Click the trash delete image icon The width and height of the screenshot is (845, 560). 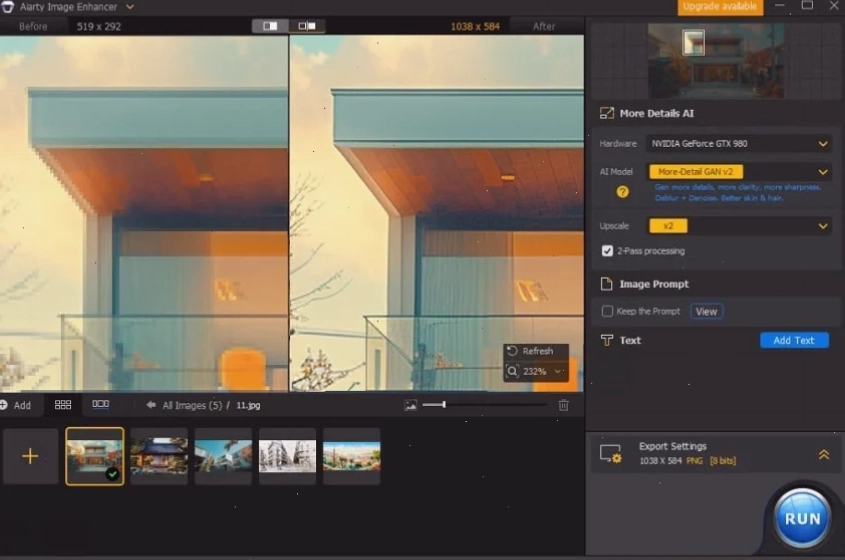coord(564,405)
